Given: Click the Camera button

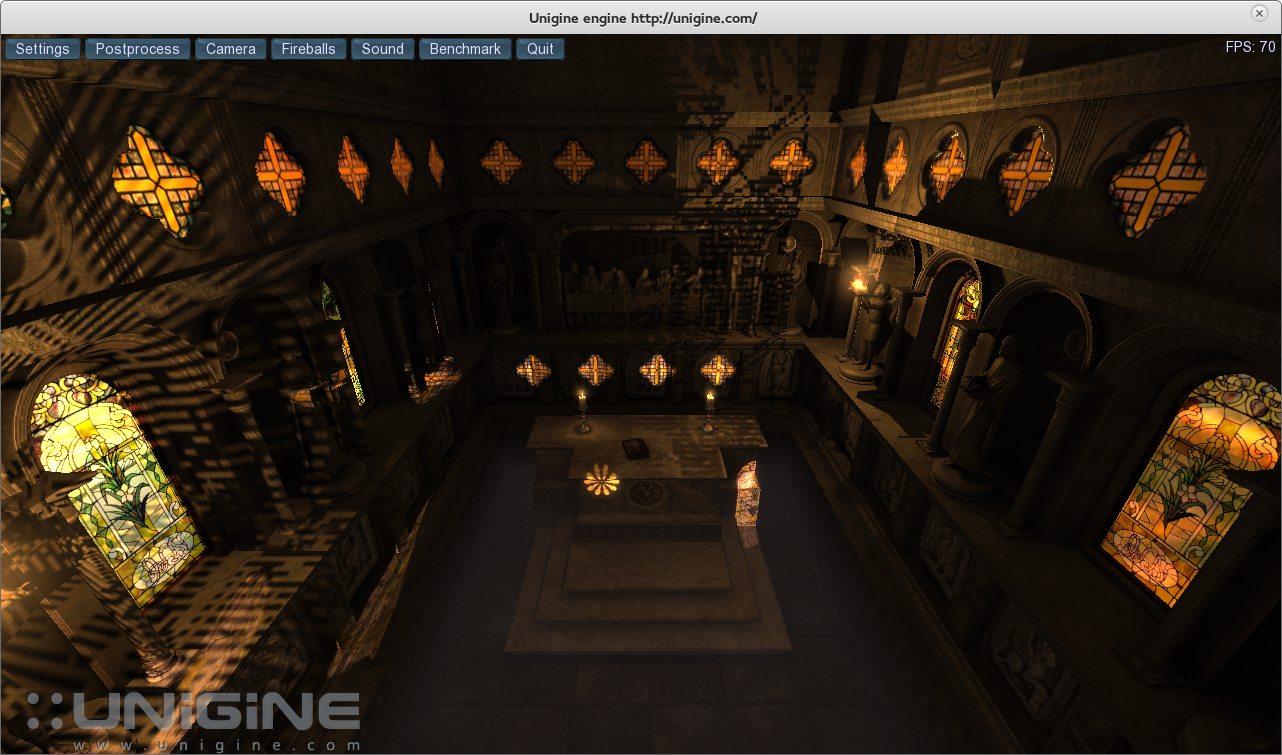Looking at the screenshot, I should pyautogui.click(x=231, y=49).
